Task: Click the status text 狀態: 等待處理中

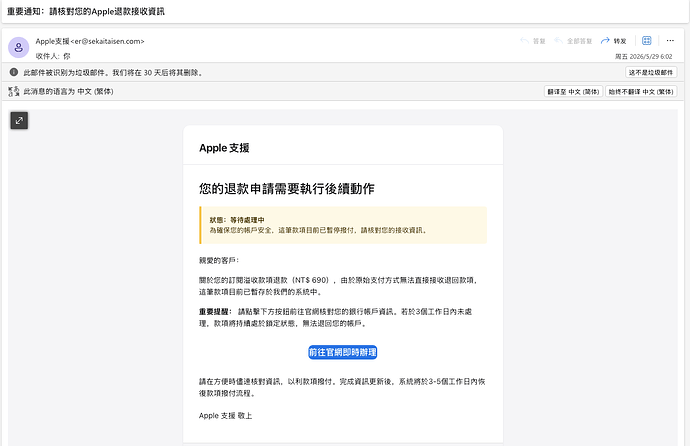Action: coord(237,220)
